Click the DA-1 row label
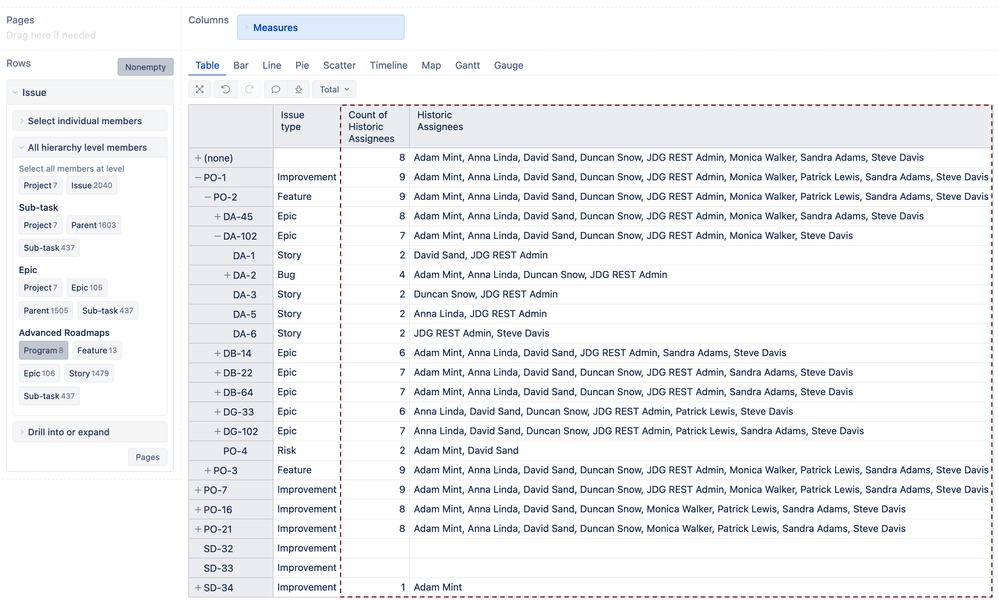Image resolution: width=999 pixels, height=609 pixels. tap(244, 255)
